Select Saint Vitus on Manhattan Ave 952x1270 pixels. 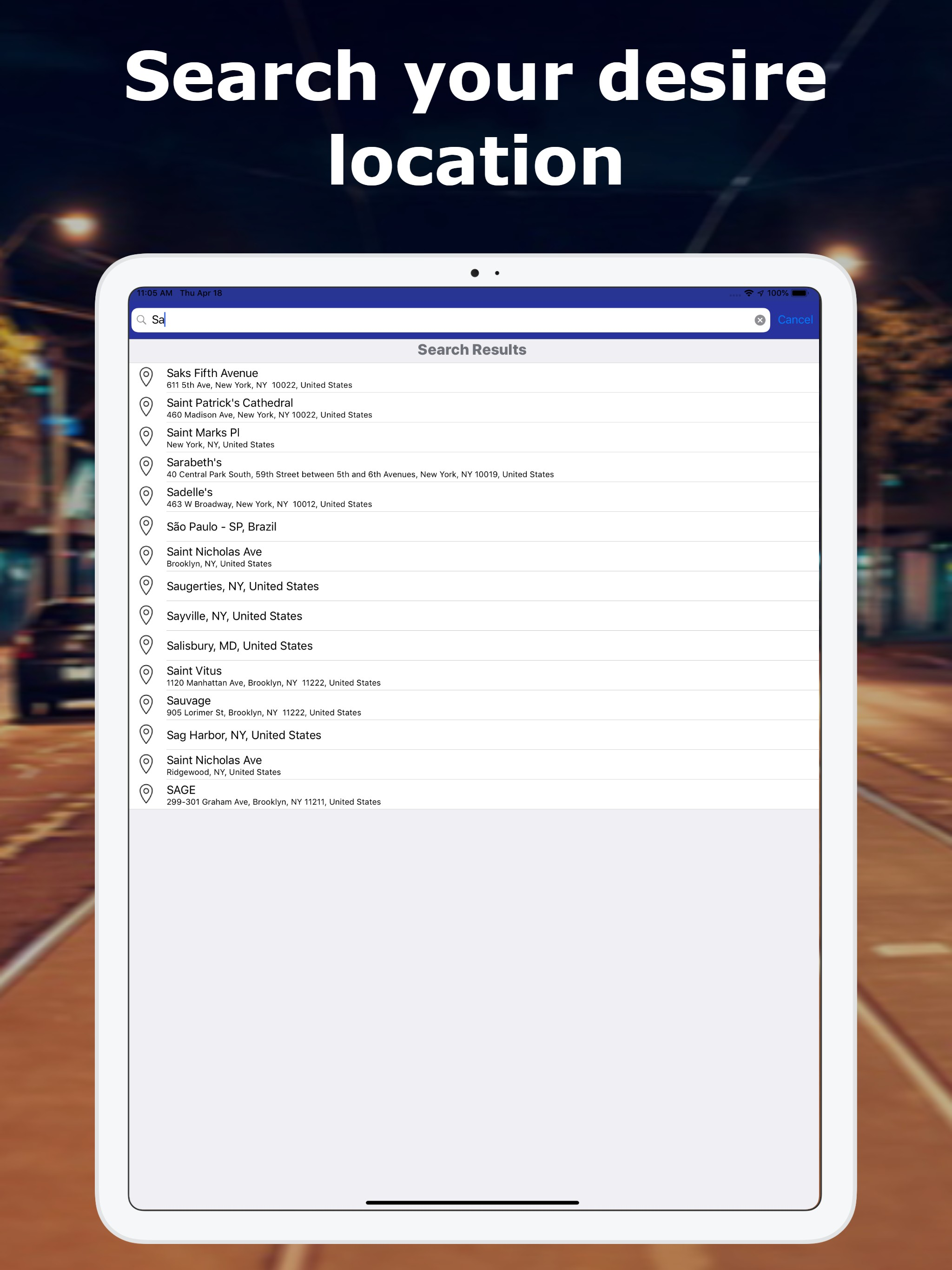[194, 675]
